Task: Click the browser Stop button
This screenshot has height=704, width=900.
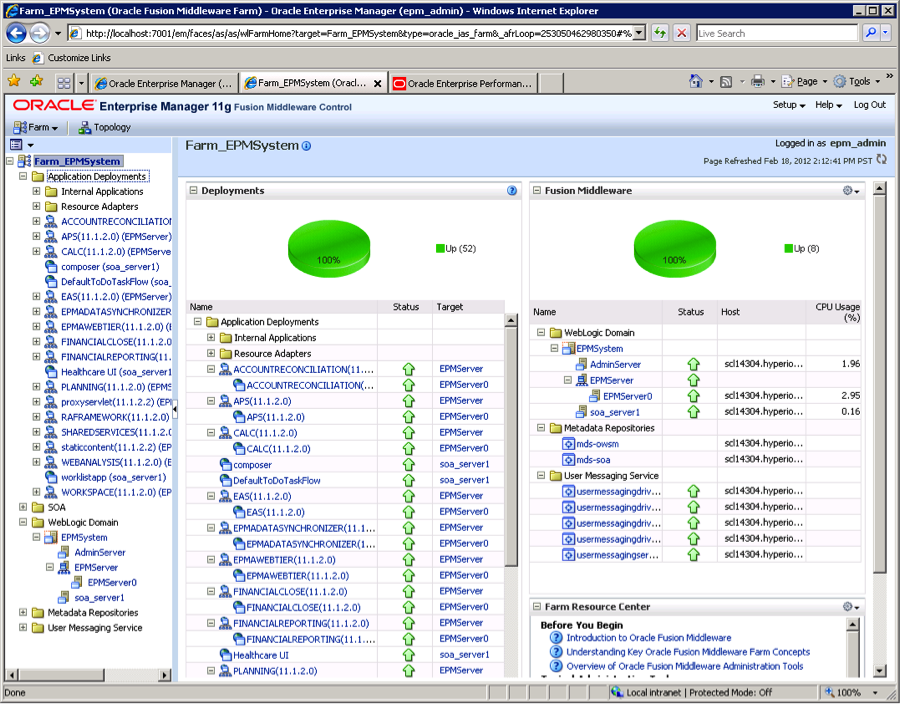Action: click(682, 33)
